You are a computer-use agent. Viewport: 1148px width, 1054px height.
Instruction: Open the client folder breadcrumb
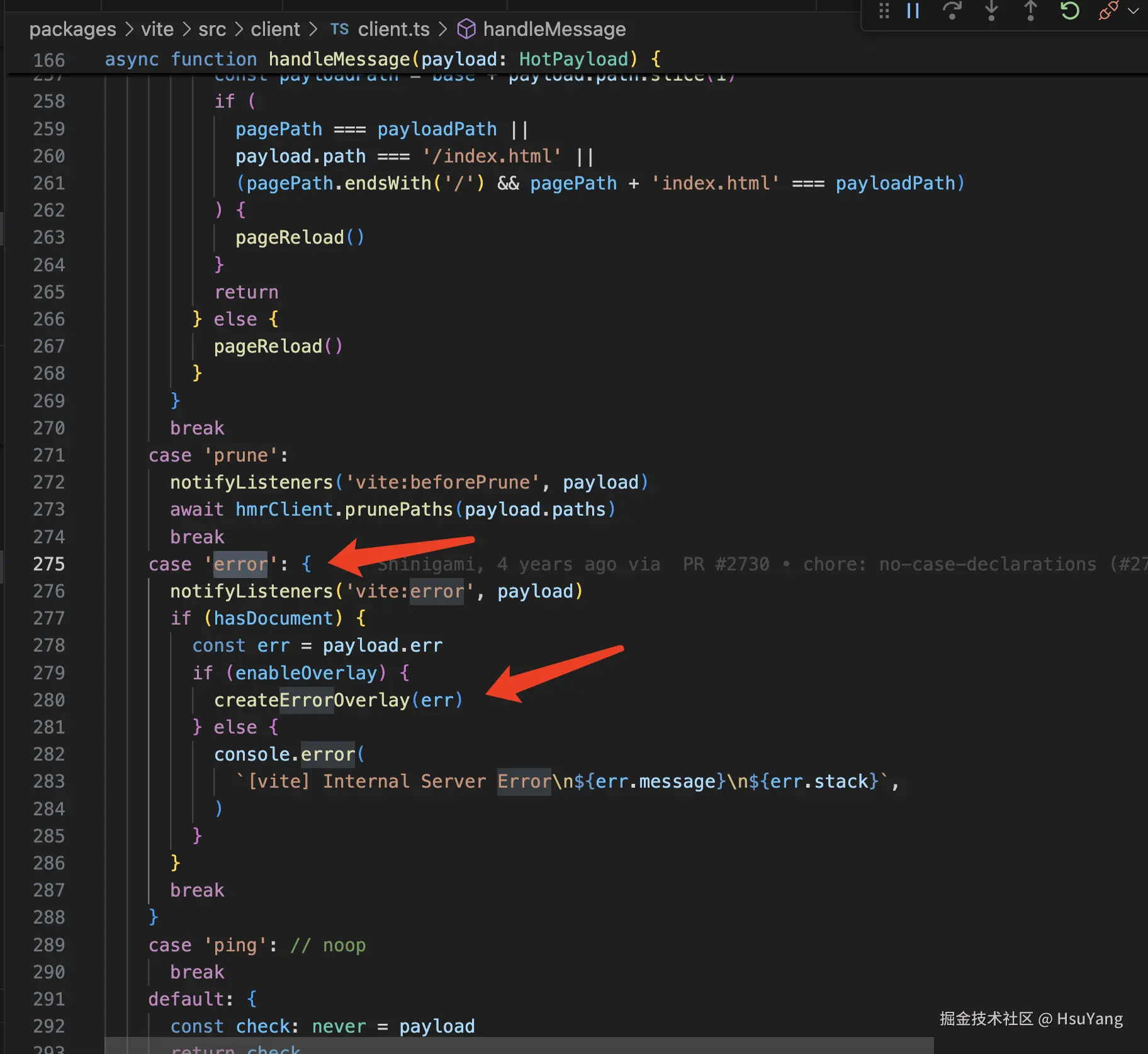[x=276, y=29]
